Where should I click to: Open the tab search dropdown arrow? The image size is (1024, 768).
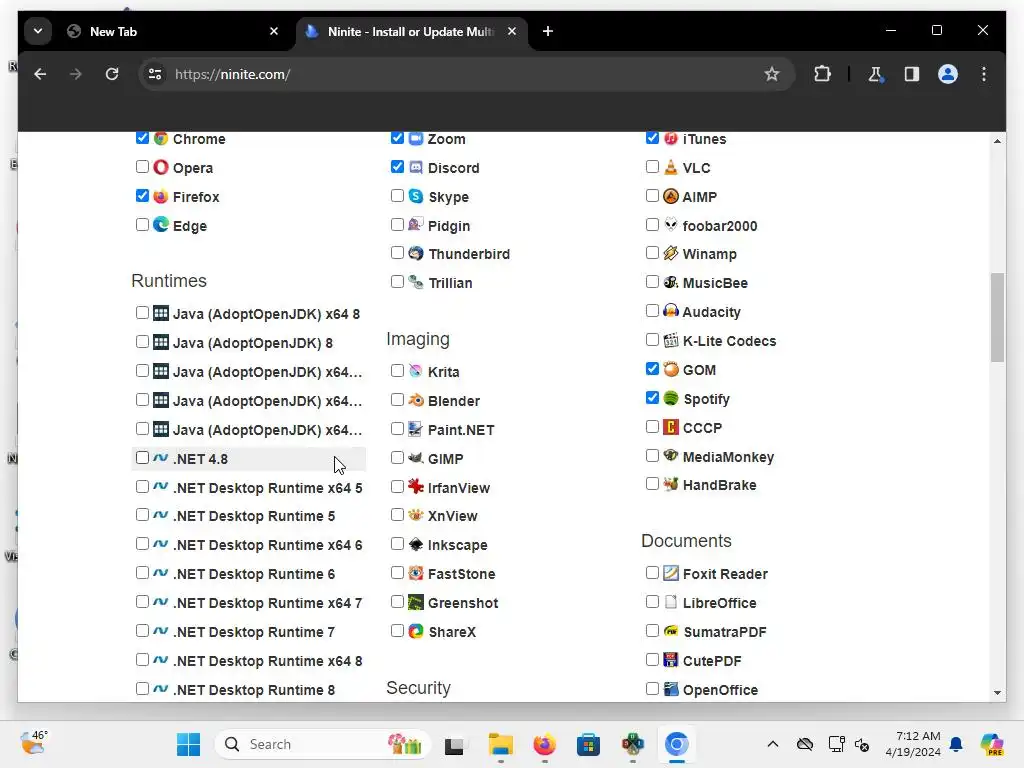tap(38, 31)
